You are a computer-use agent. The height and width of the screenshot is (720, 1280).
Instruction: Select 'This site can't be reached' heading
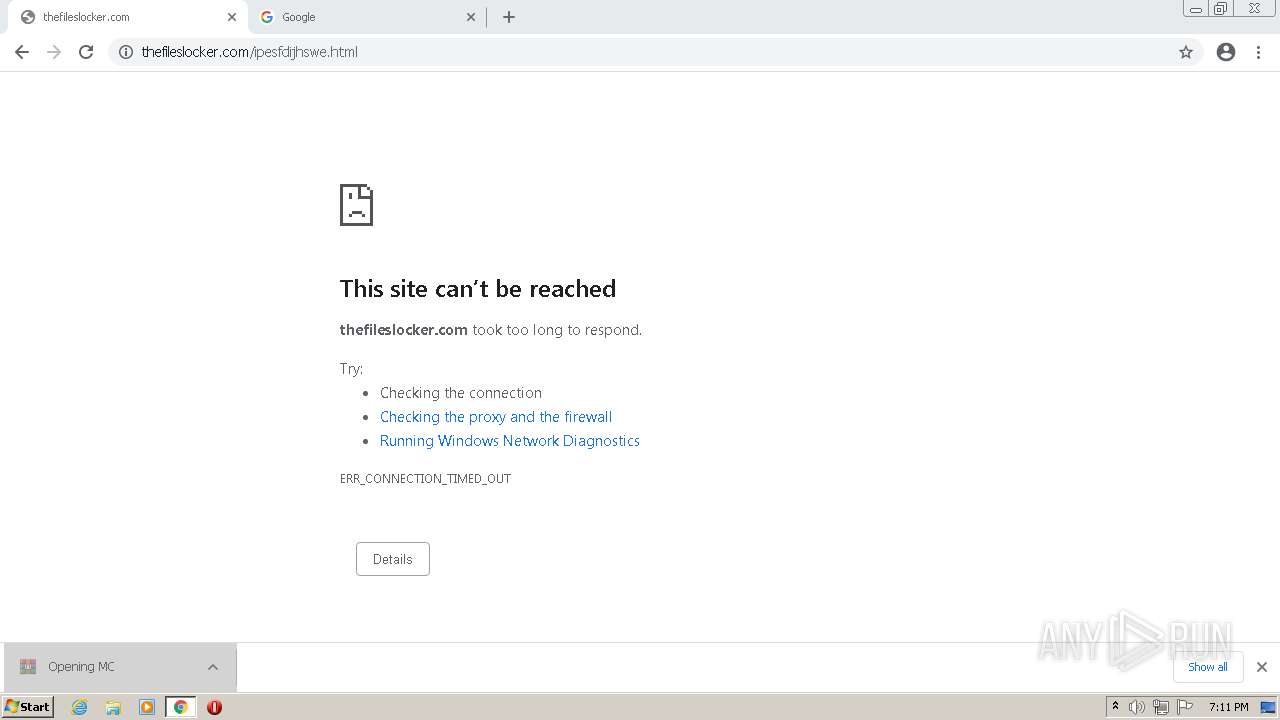(x=478, y=289)
